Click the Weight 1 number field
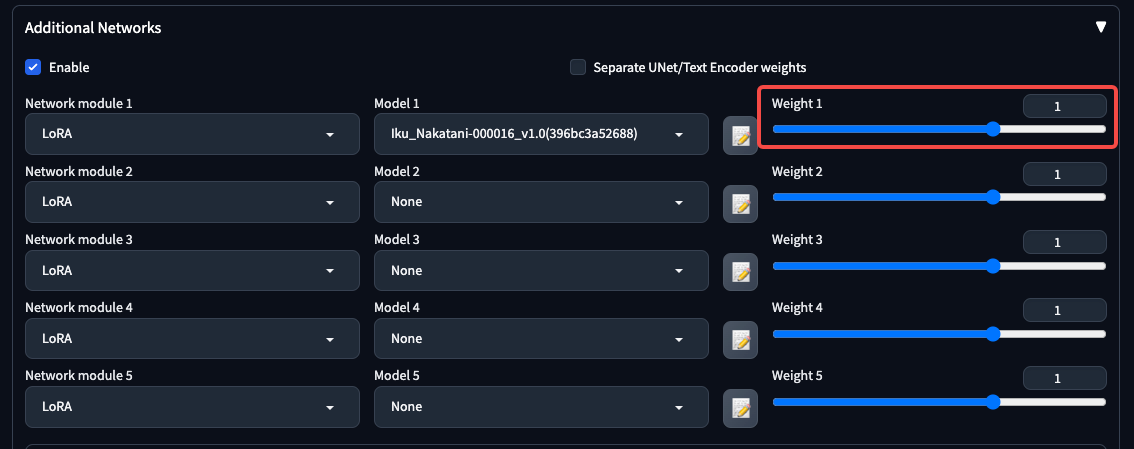 pyautogui.click(x=1064, y=107)
